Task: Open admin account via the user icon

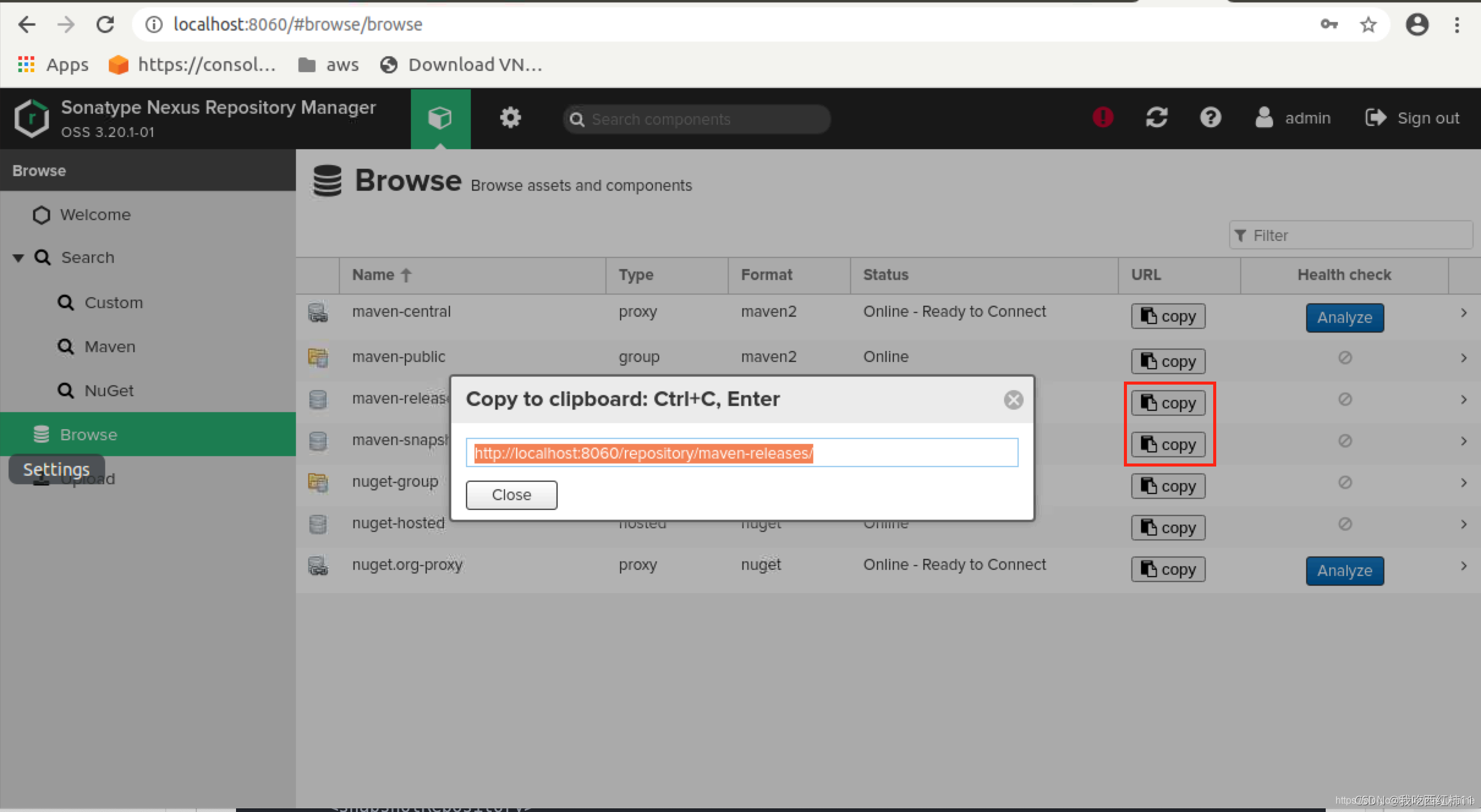Action: (x=1265, y=117)
